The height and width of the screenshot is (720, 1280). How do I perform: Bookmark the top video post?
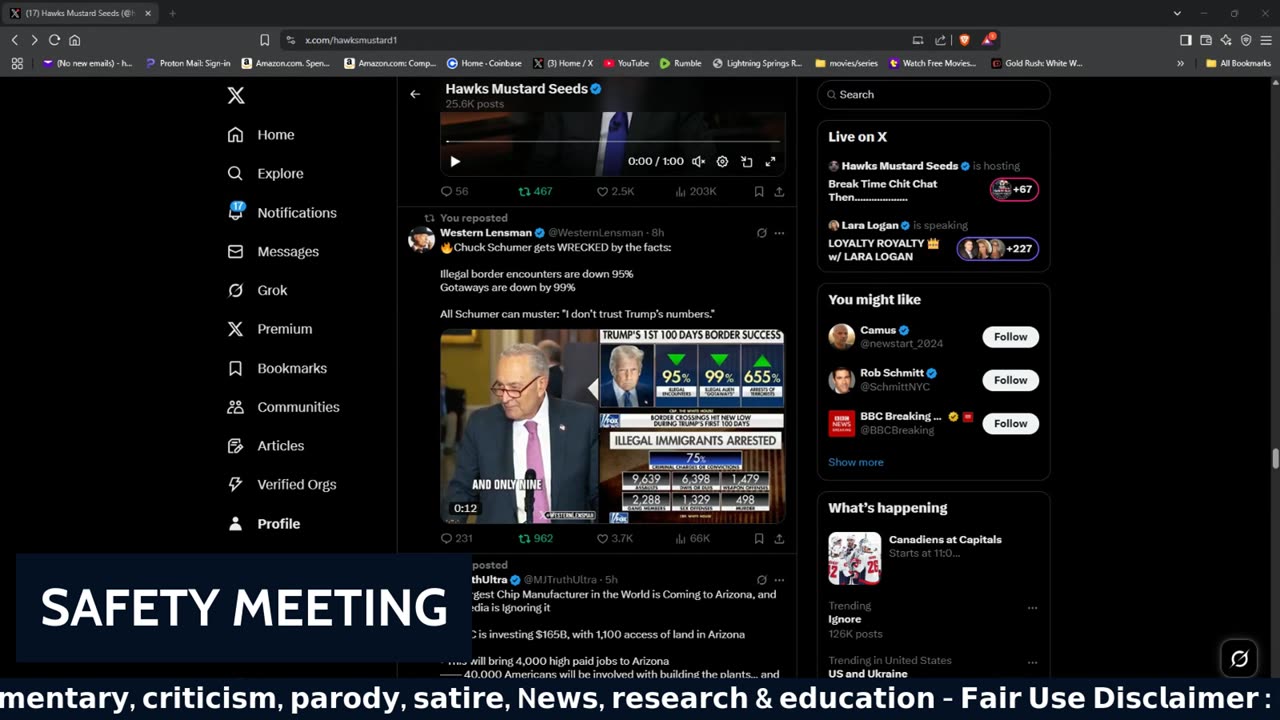click(759, 191)
